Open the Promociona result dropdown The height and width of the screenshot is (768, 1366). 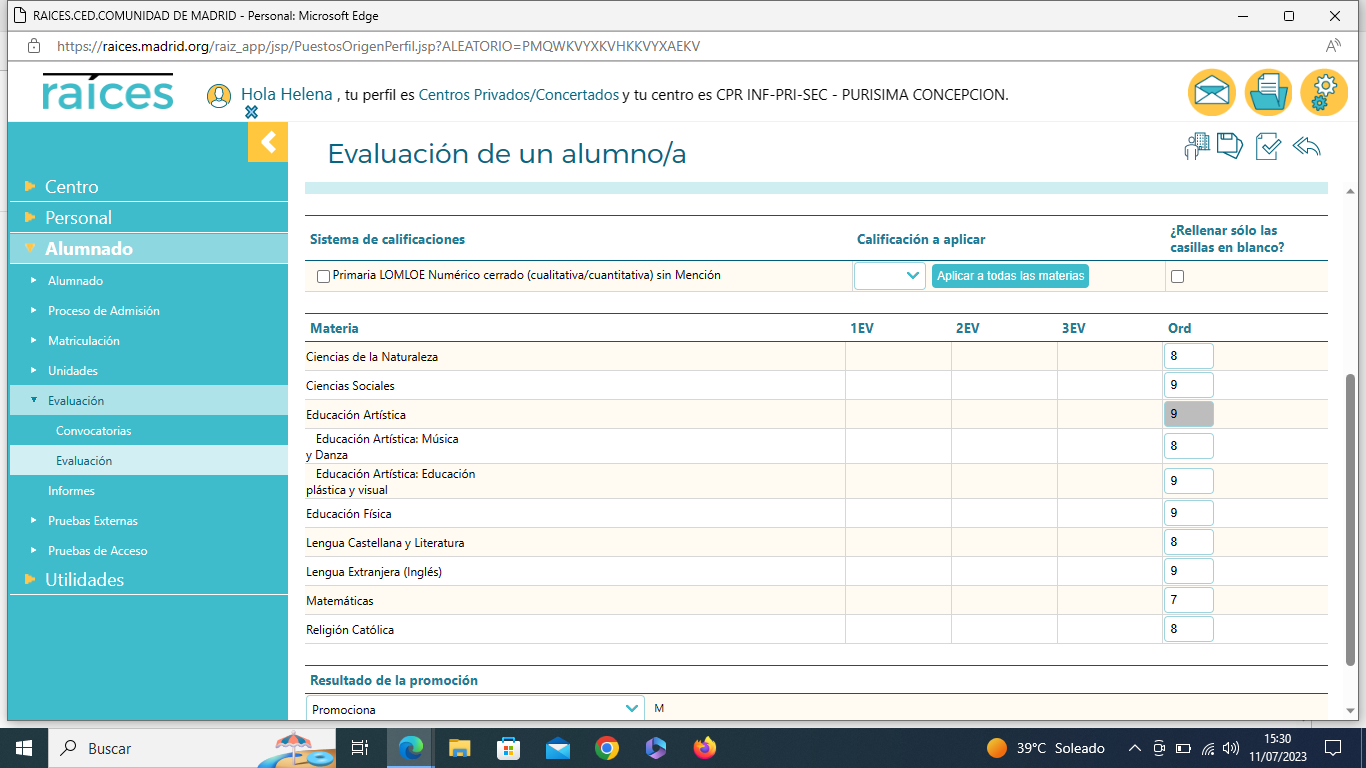475,709
